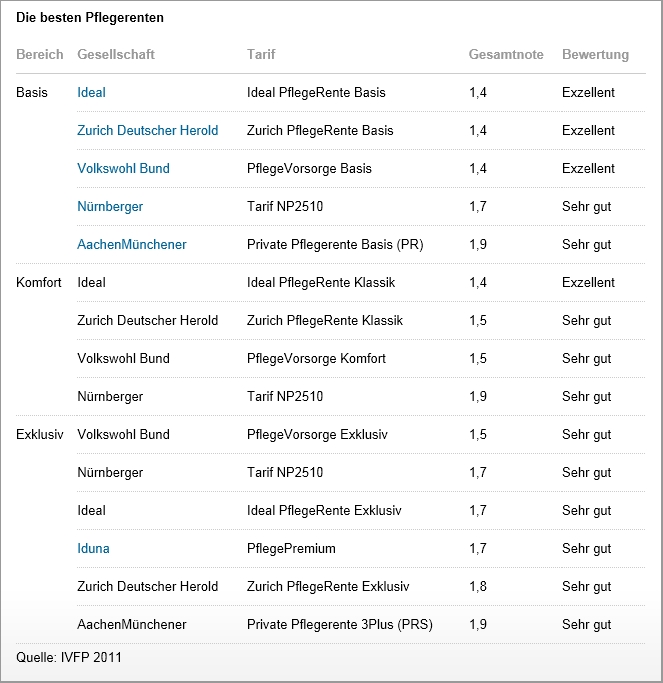The width and height of the screenshot is (663, 683).
Task: Select the Ideal PflegeRente Basis tariff cell
Action: pyautogui.click(x=316, y=92)
